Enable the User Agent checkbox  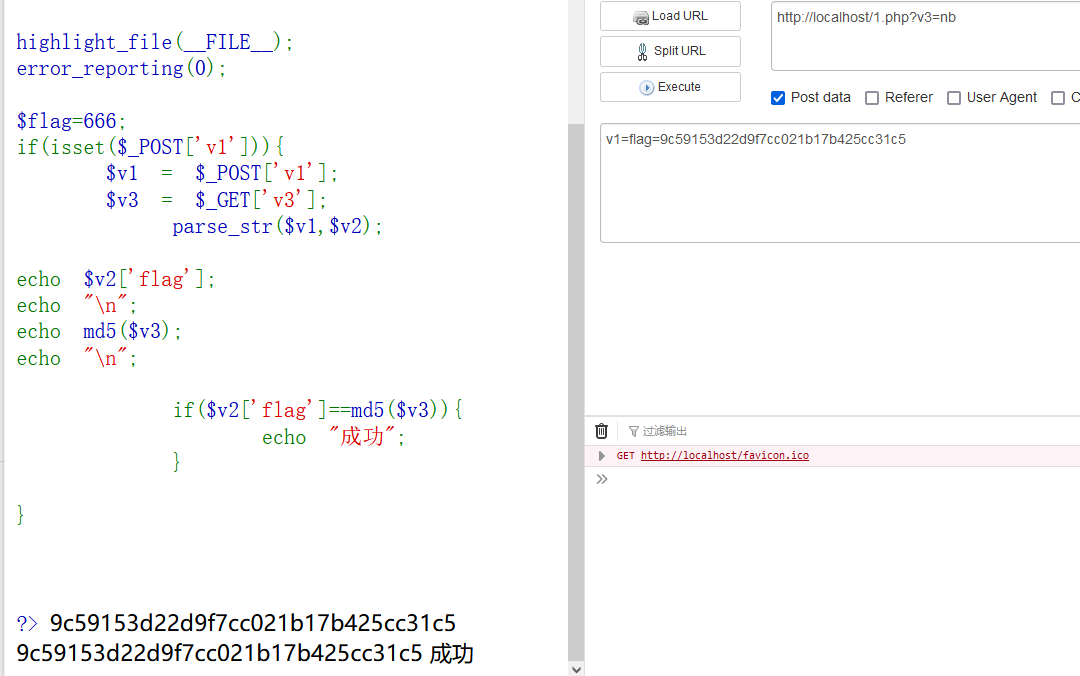954,98
